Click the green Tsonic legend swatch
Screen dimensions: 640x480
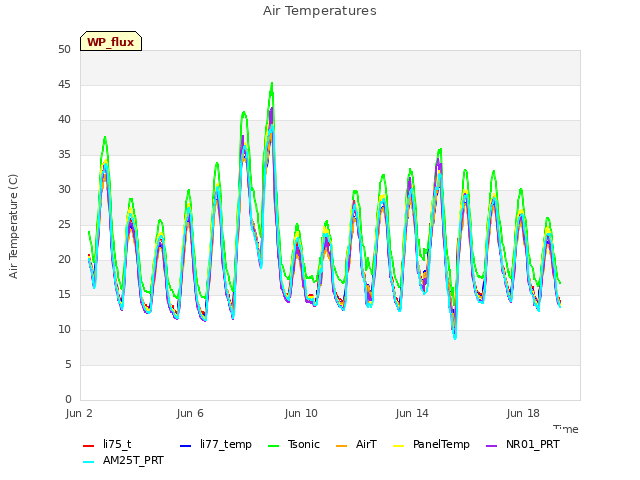(273, 445)
